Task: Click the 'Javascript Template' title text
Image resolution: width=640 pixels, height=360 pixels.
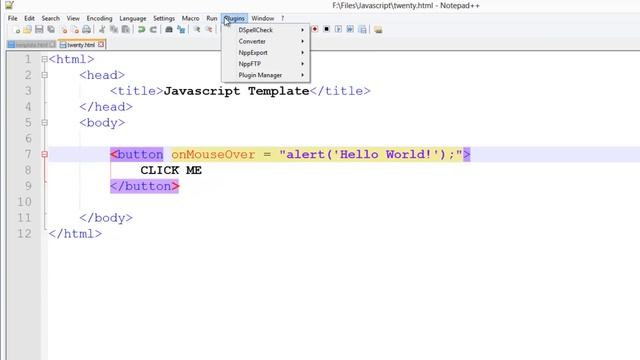Action: click(x=236, y=91)
